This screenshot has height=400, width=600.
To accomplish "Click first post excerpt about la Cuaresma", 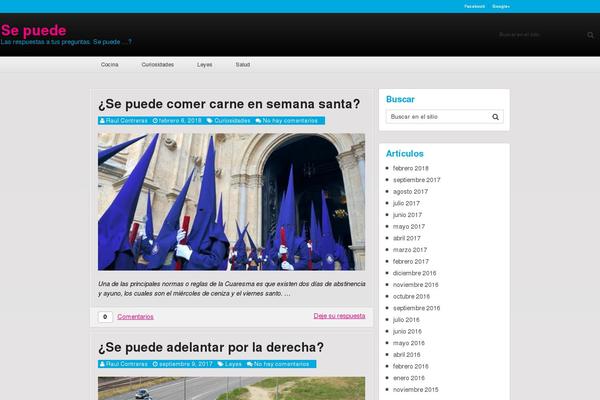I will pos(232,289).
